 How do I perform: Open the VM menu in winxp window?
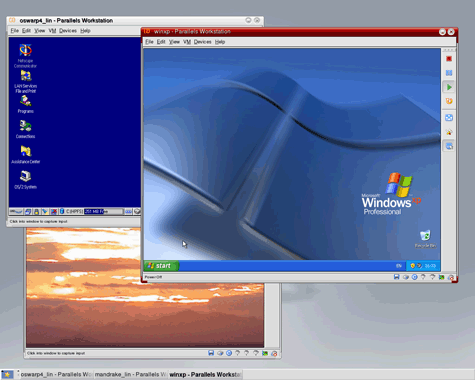187,42
